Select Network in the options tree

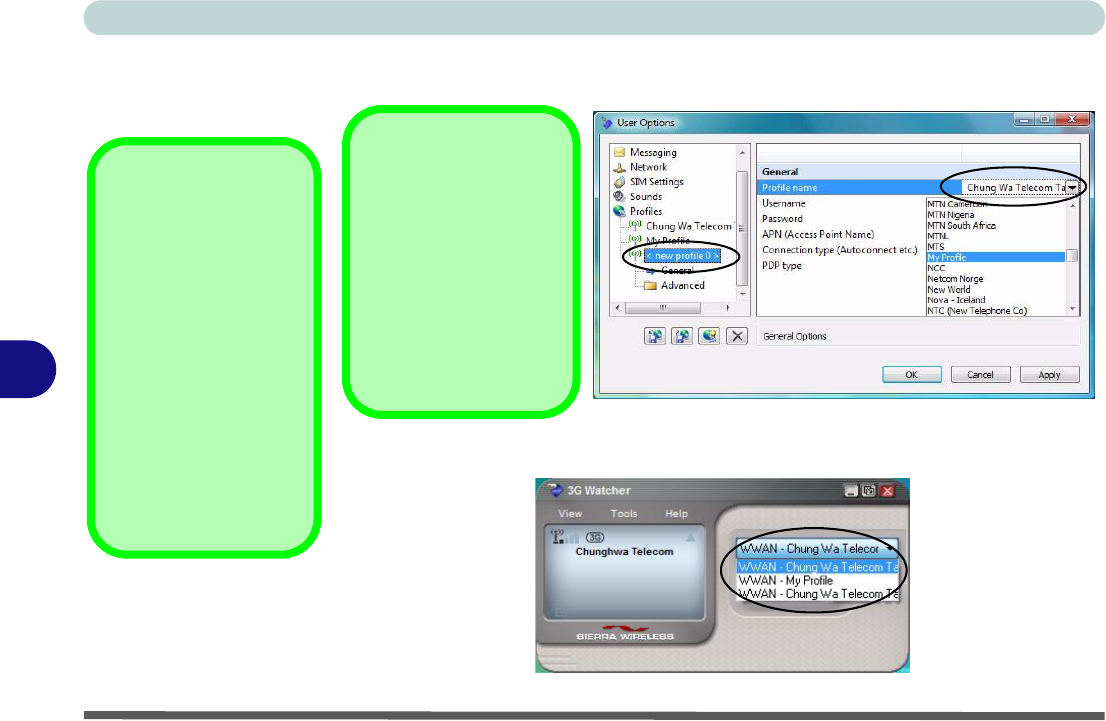click(x=648, y=167)
